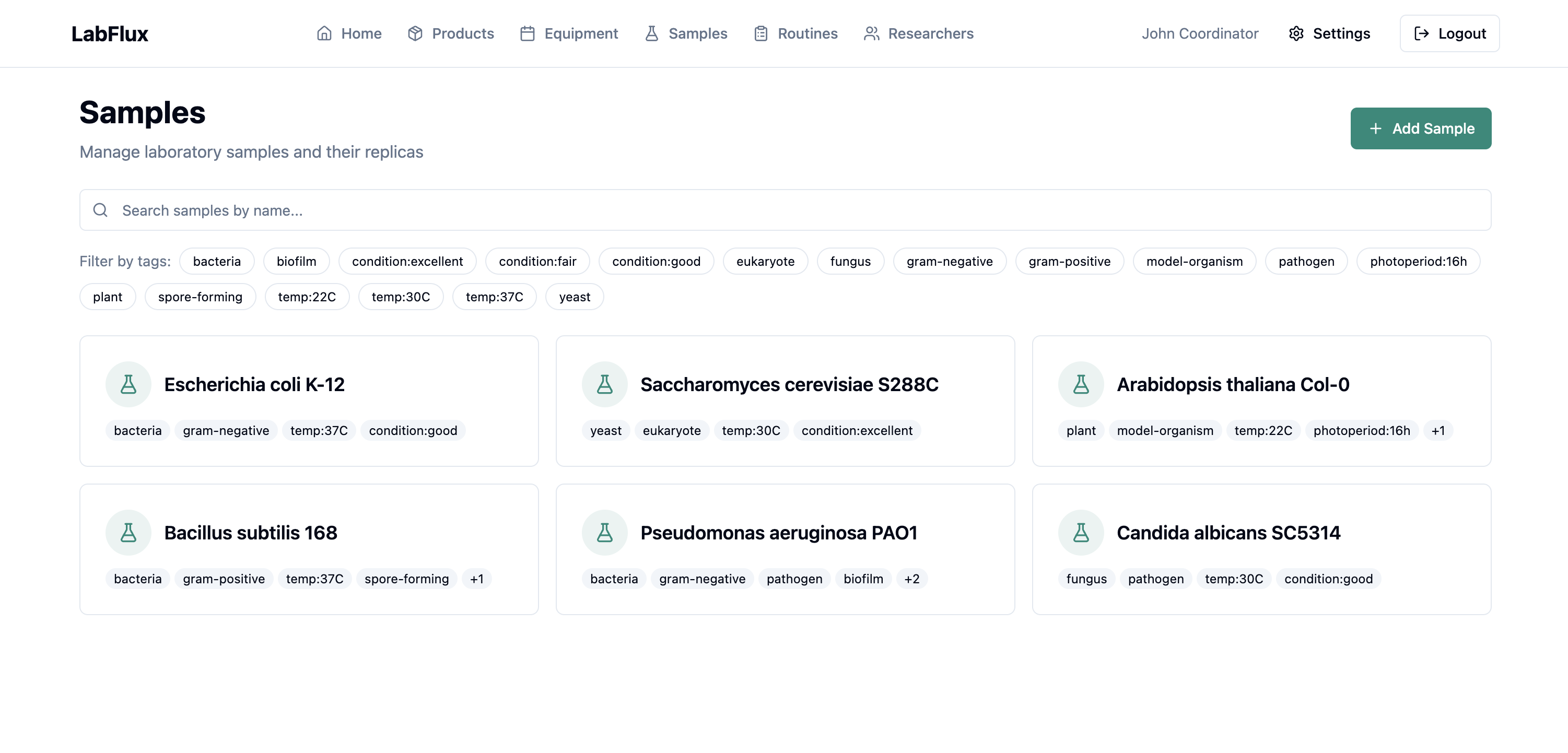Toggle the temp:37C tag filter
The height and width of the screenshot is (753, 1568).
click(x=494, y=297)
